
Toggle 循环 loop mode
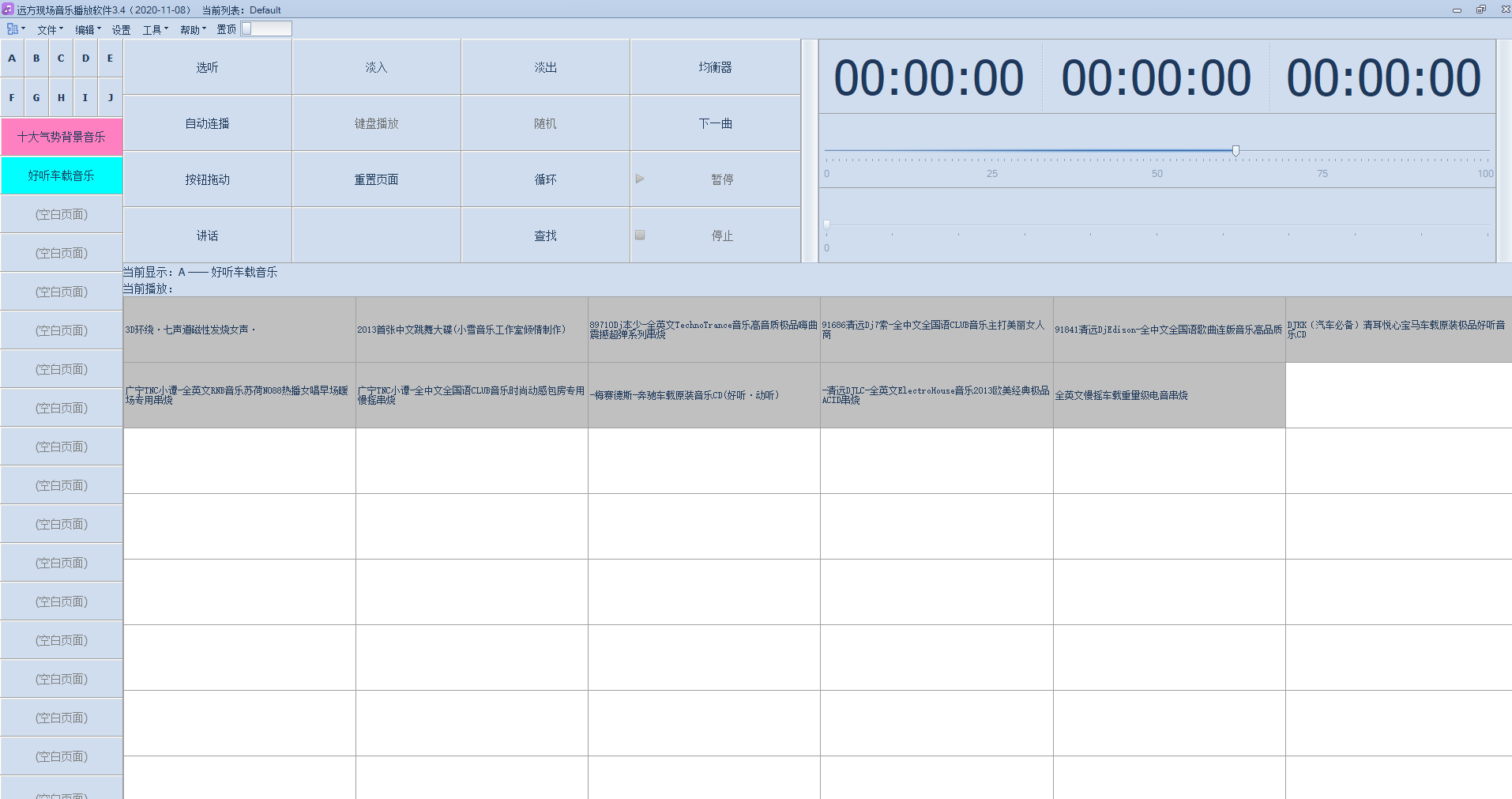[x=546, y=179]
